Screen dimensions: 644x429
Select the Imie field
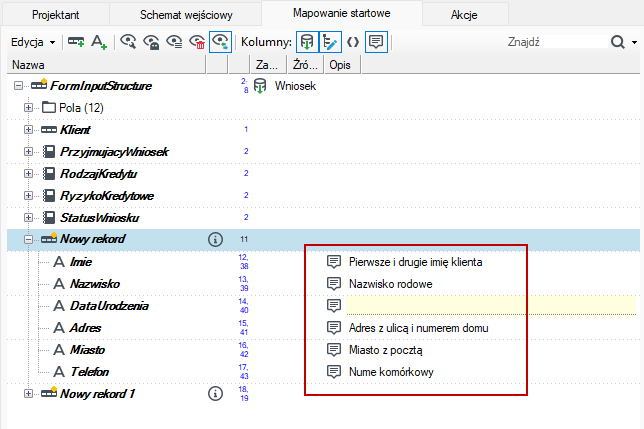[x=81, y=262]
